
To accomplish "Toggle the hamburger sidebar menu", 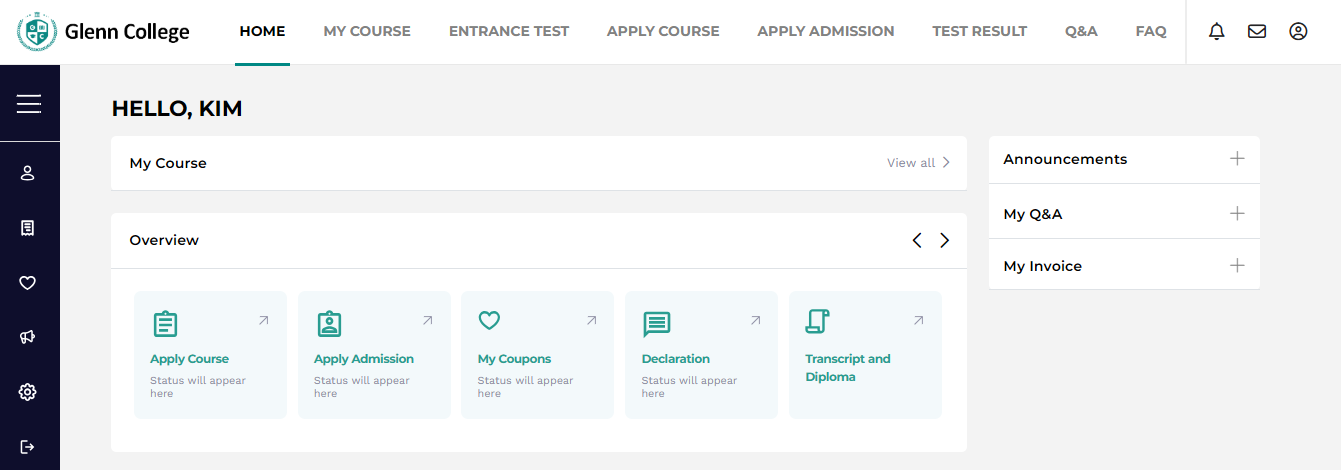I will pos(29,103).
